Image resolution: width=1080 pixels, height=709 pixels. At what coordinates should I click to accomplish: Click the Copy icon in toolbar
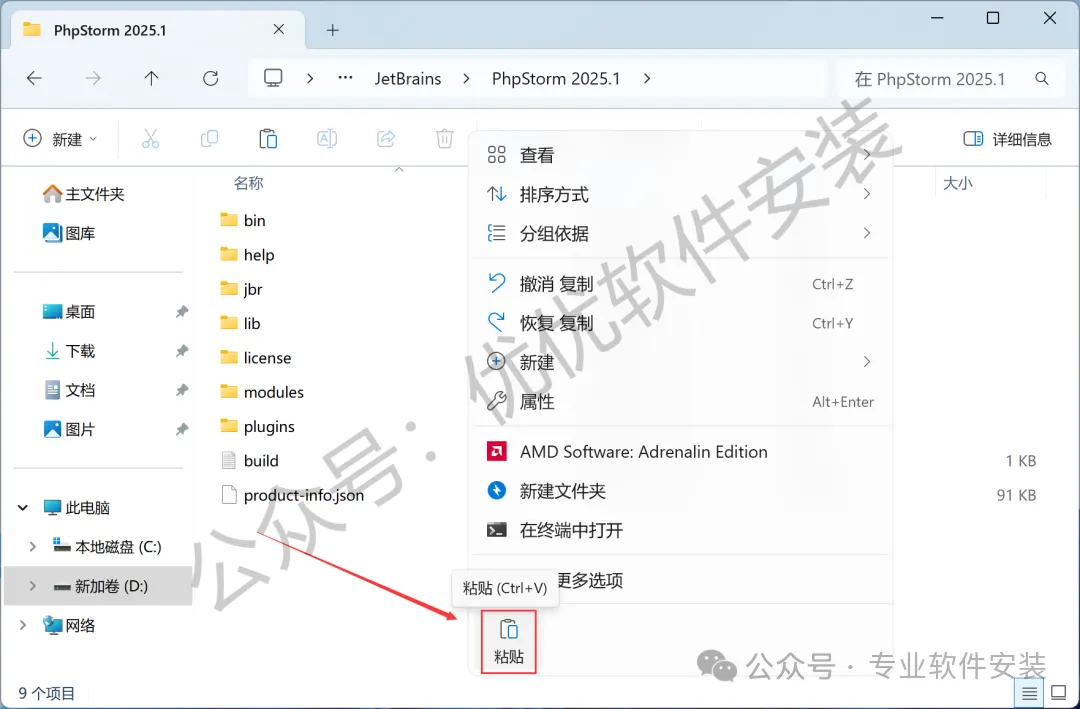[x=209, y=139]
